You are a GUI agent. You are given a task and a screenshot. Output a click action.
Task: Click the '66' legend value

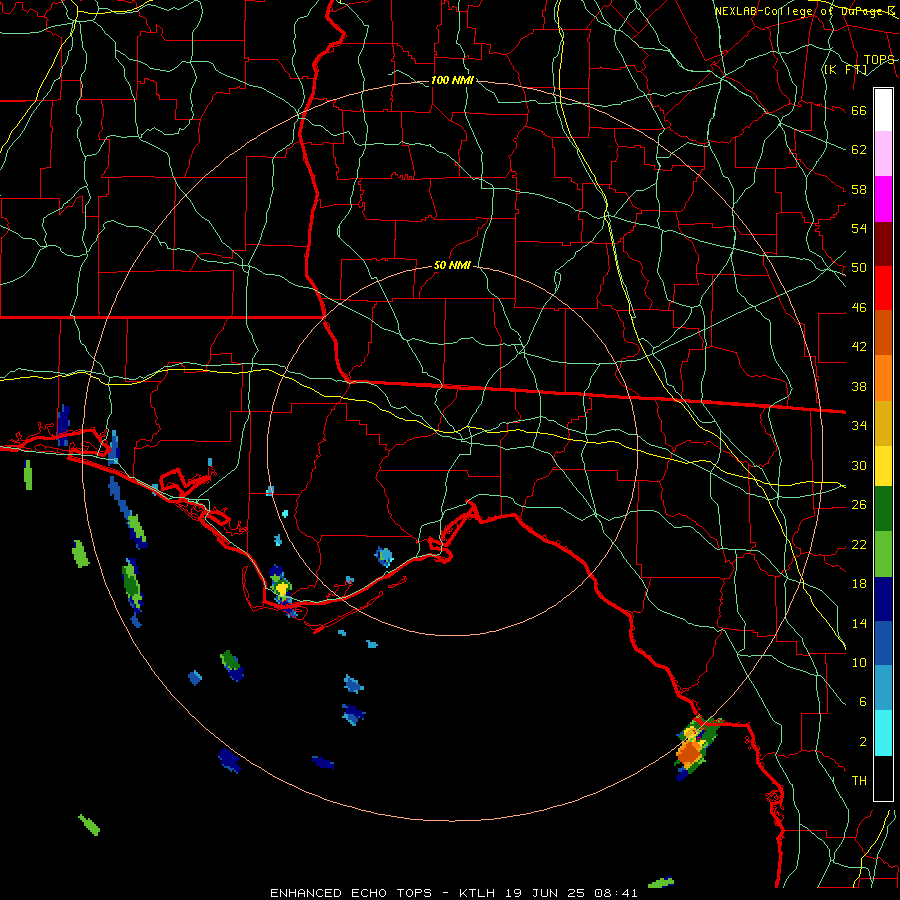pos(859,111)
